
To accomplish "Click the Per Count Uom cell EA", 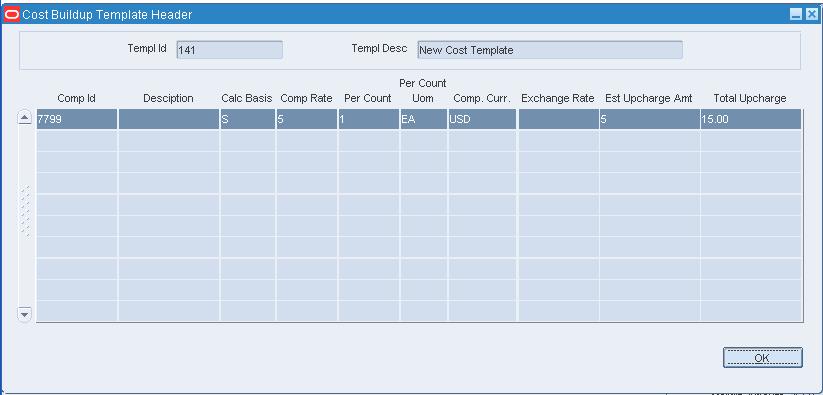I will click(423, 119).
